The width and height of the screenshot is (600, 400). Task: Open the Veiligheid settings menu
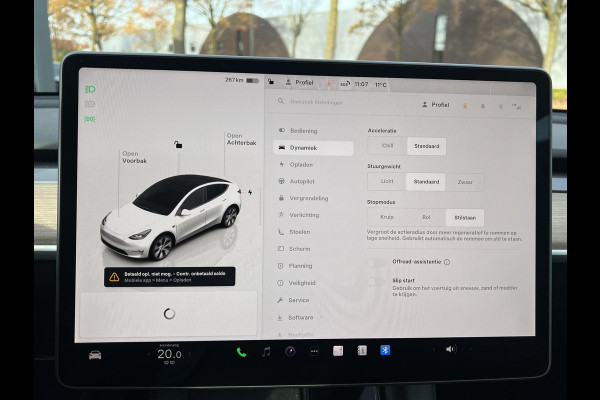click(x=313, y=283)
